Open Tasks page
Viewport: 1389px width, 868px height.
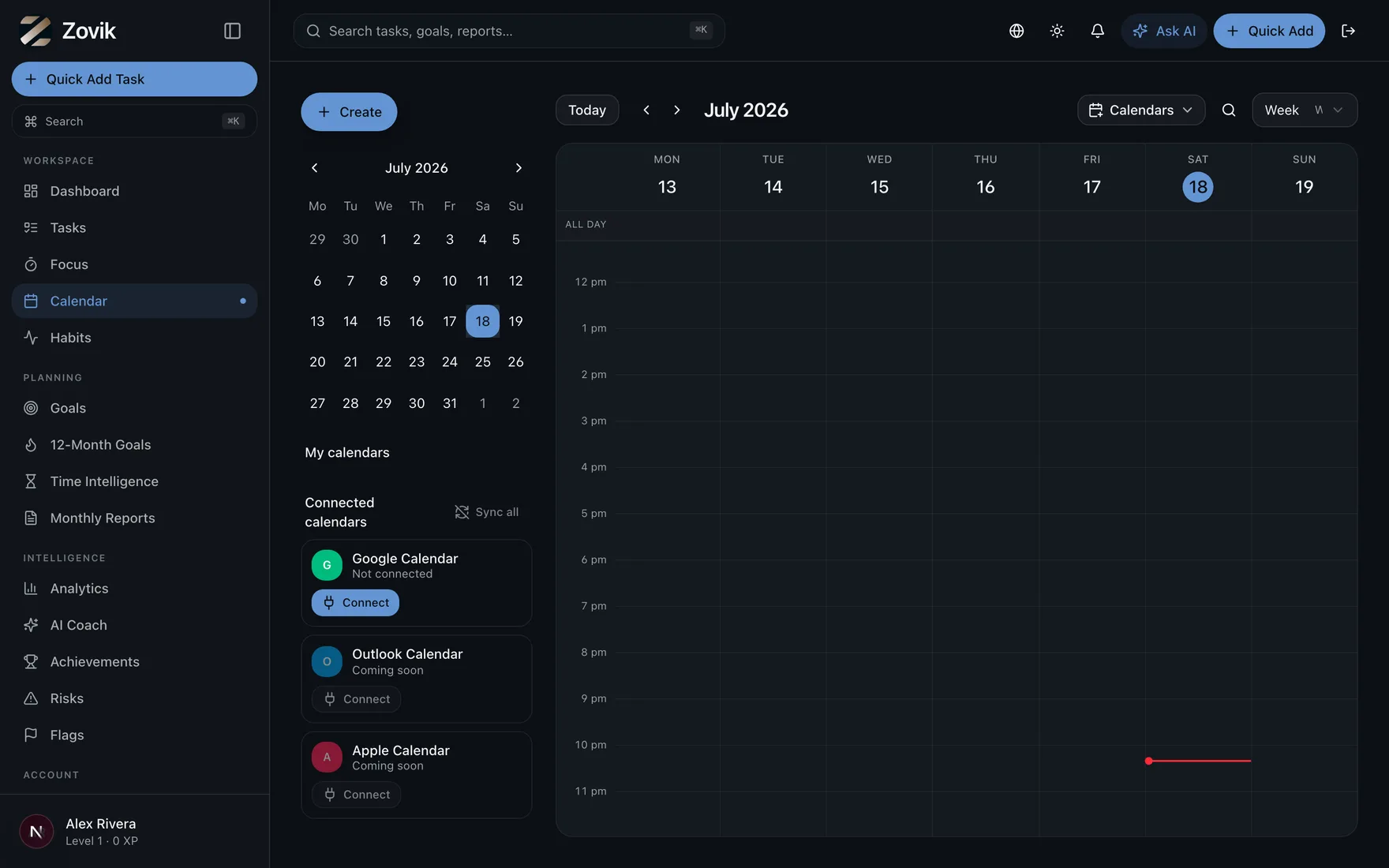pyautogui.click(x=134, y=227)
